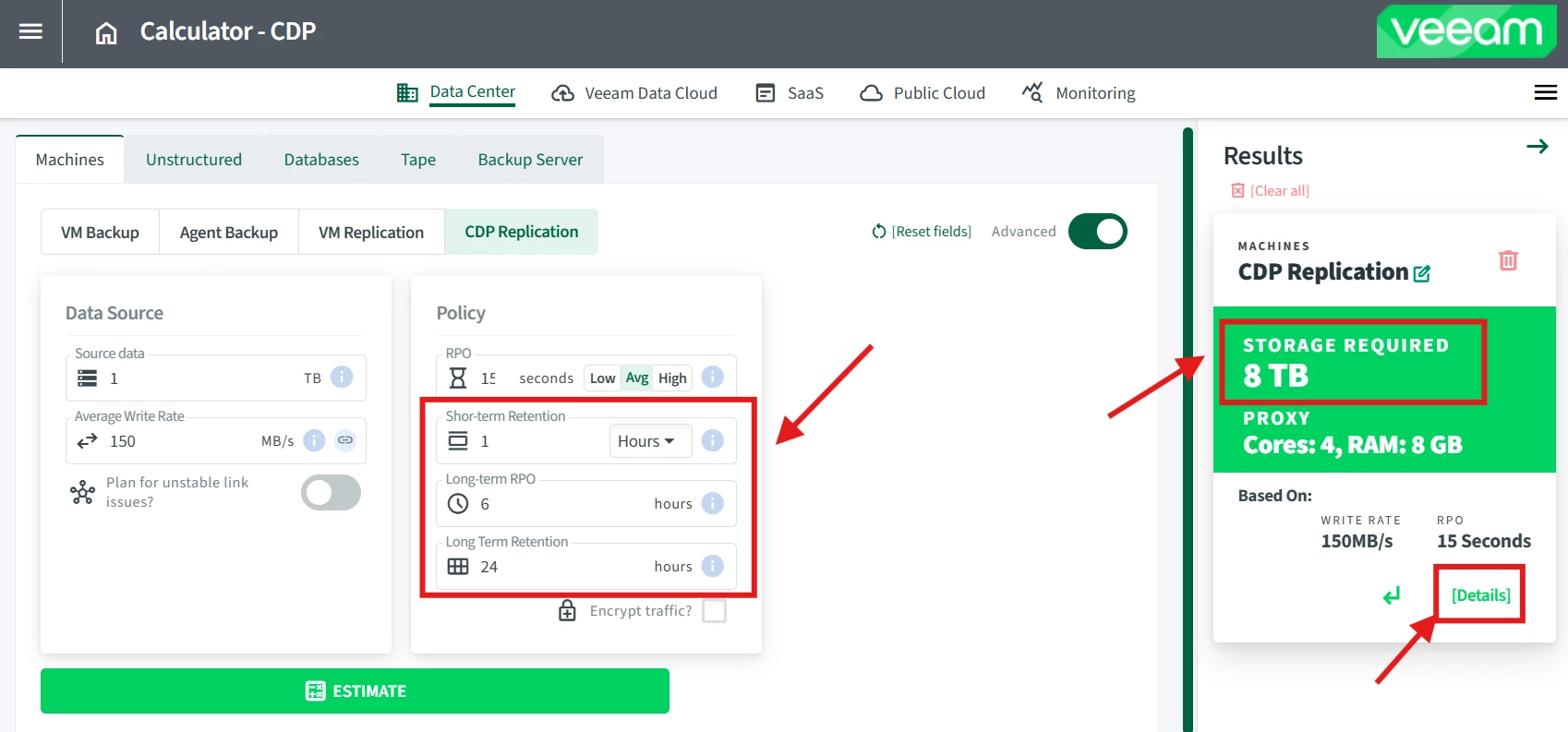
Task: Switch to the Tape tab
Action: coord(418,160)
